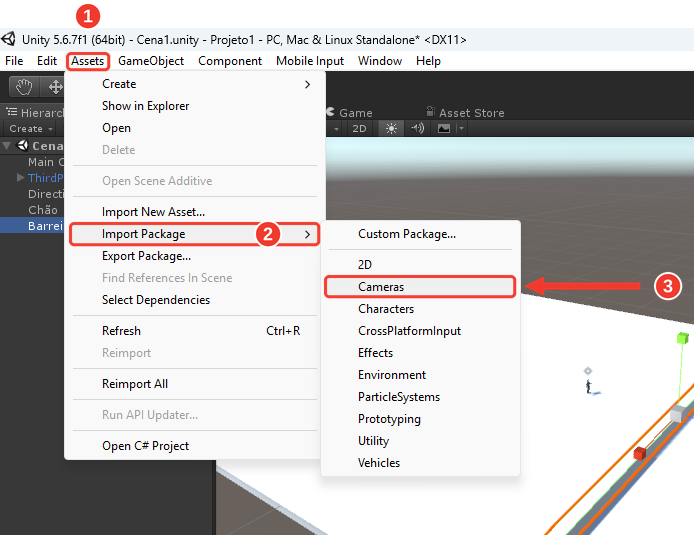Select the Move tool icon
694x535 pixels.
point(54,86)
